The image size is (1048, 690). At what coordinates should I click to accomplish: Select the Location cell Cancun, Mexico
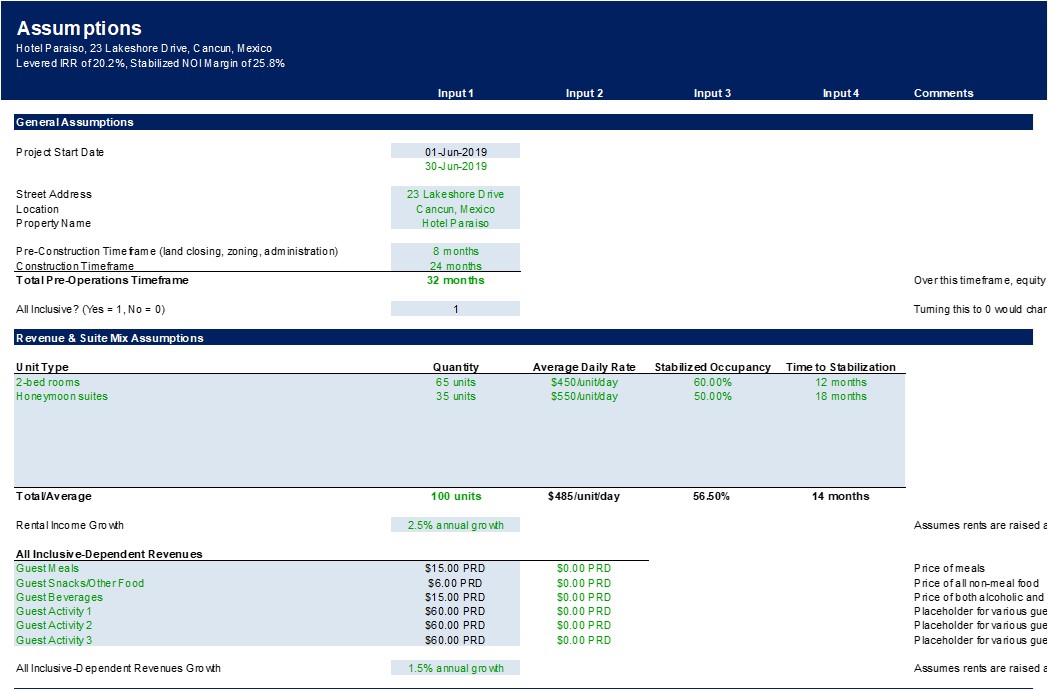tap(455, 209)
